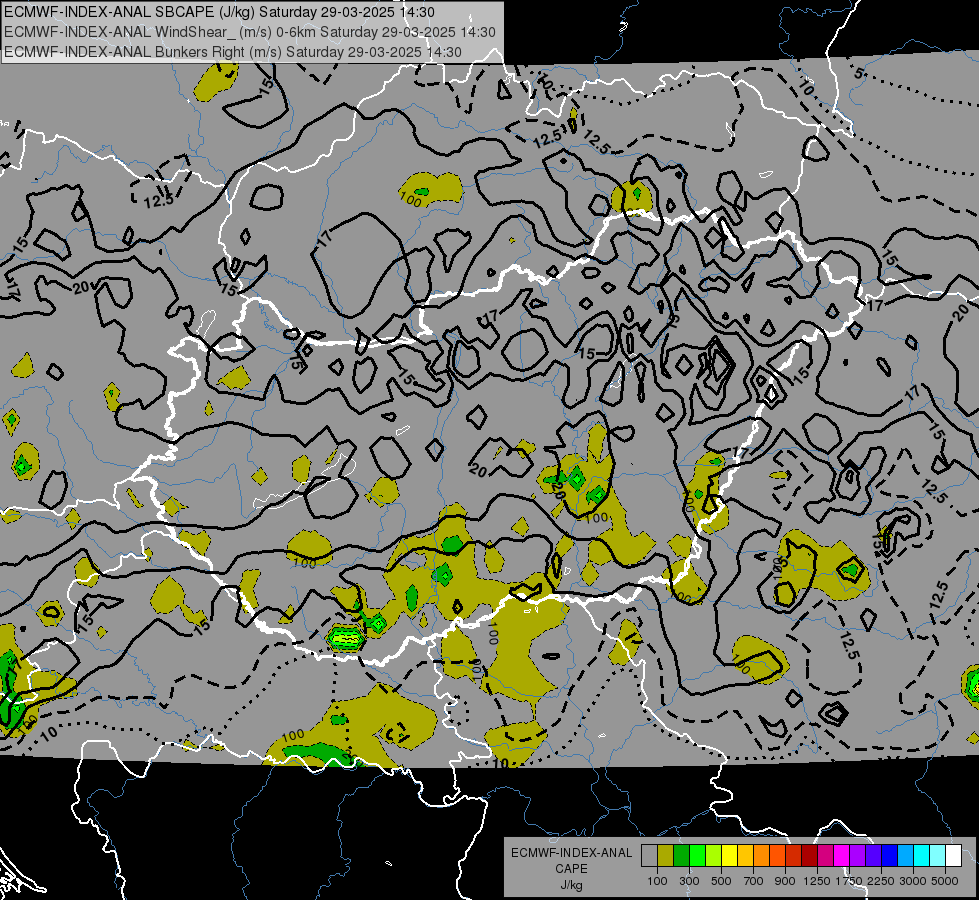The width and height of the screenshot is (979, 900).
Task: Click the dotted contour label 5 on the map
Action: click(x=860, y=74)
